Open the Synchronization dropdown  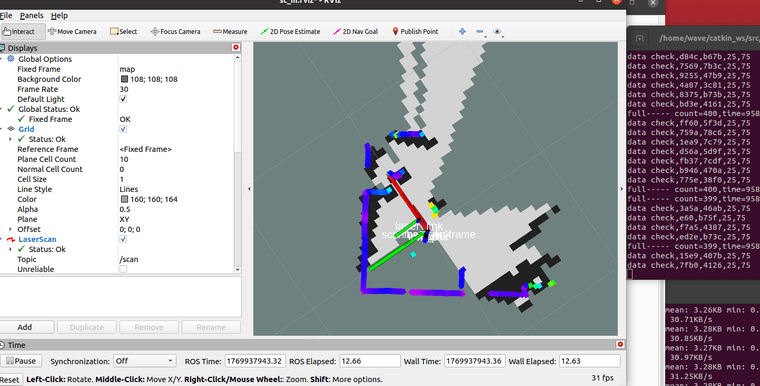(x=144, y=361)
